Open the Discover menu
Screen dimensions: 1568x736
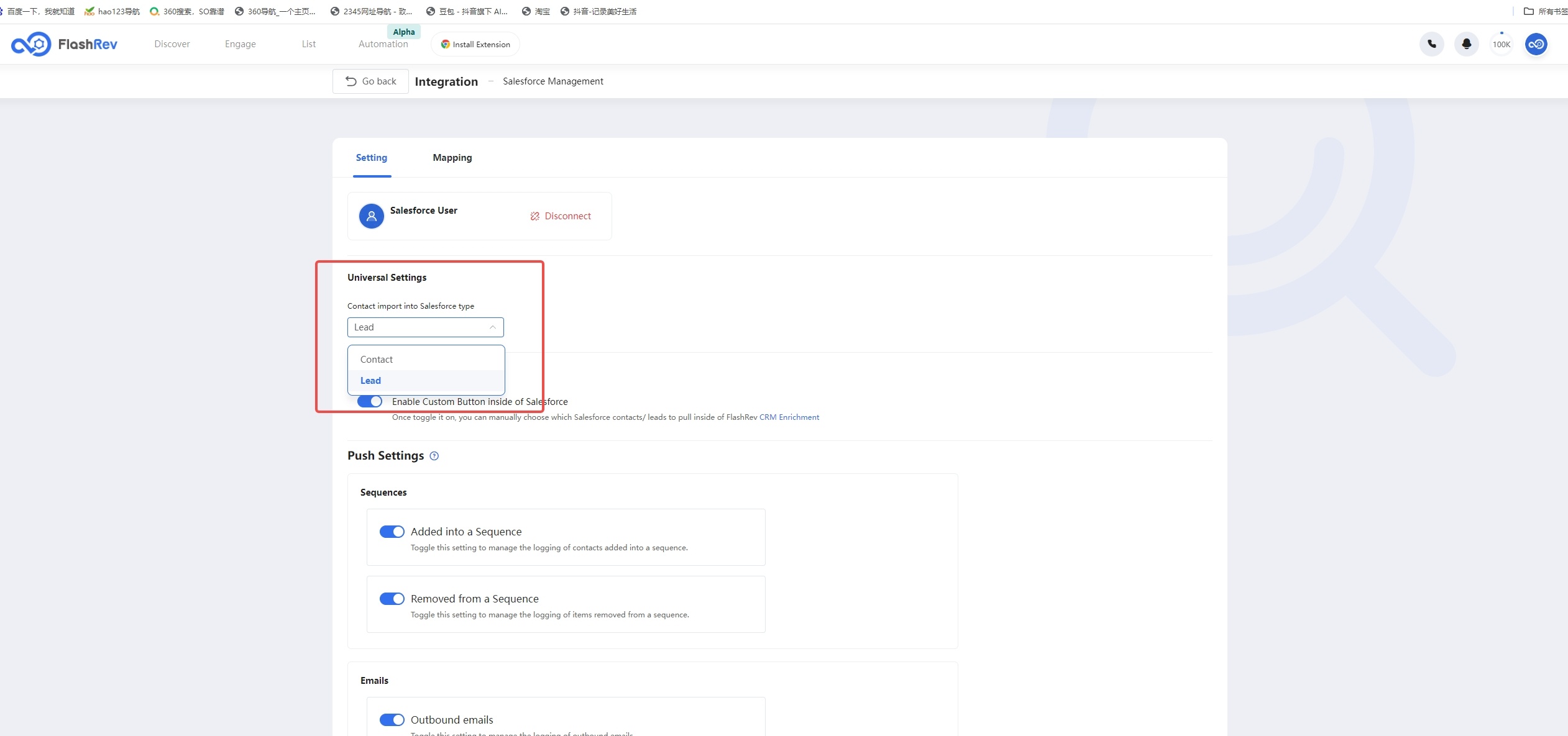tap(172, 44)
